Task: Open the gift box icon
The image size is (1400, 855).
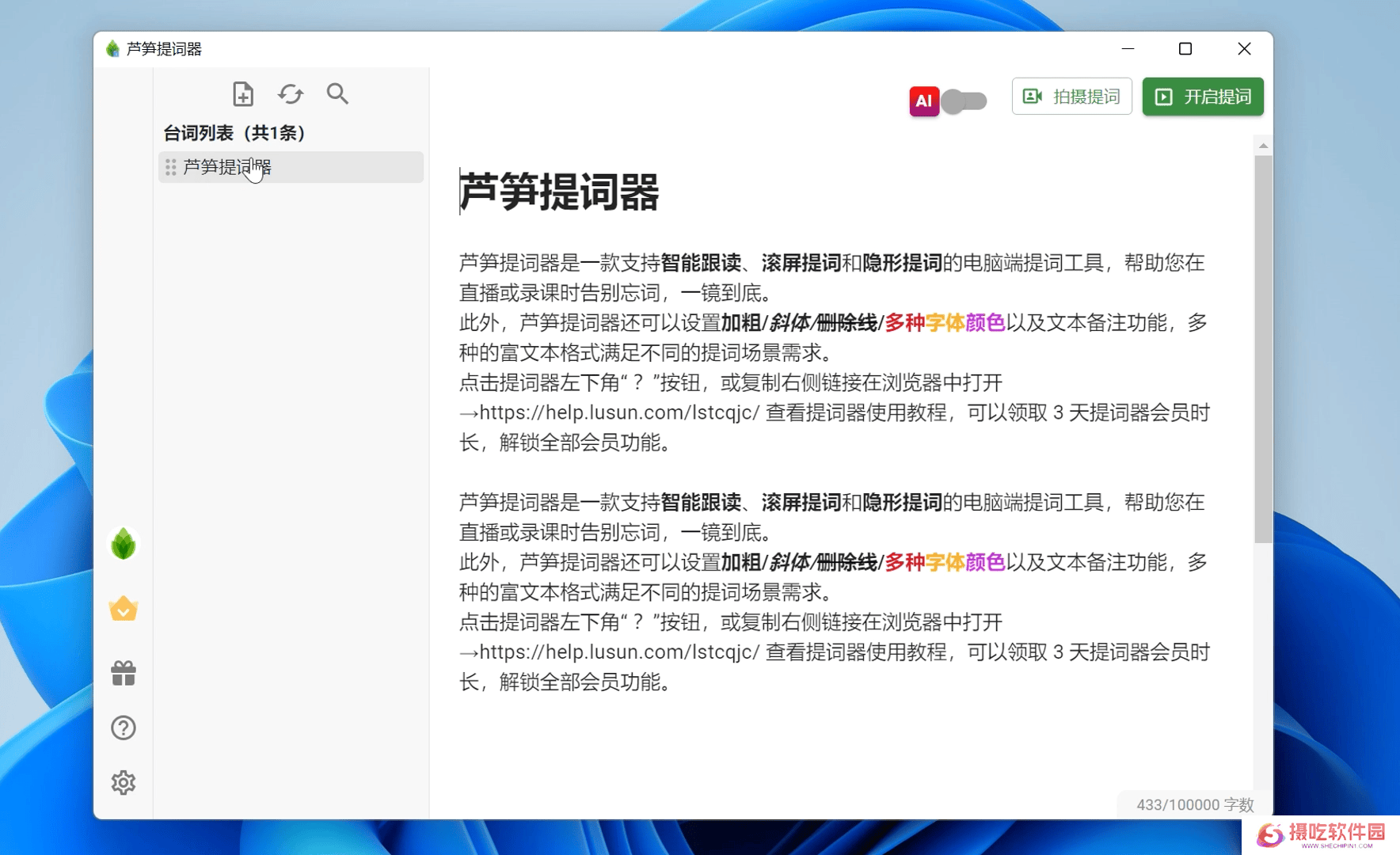Action: 124,673
